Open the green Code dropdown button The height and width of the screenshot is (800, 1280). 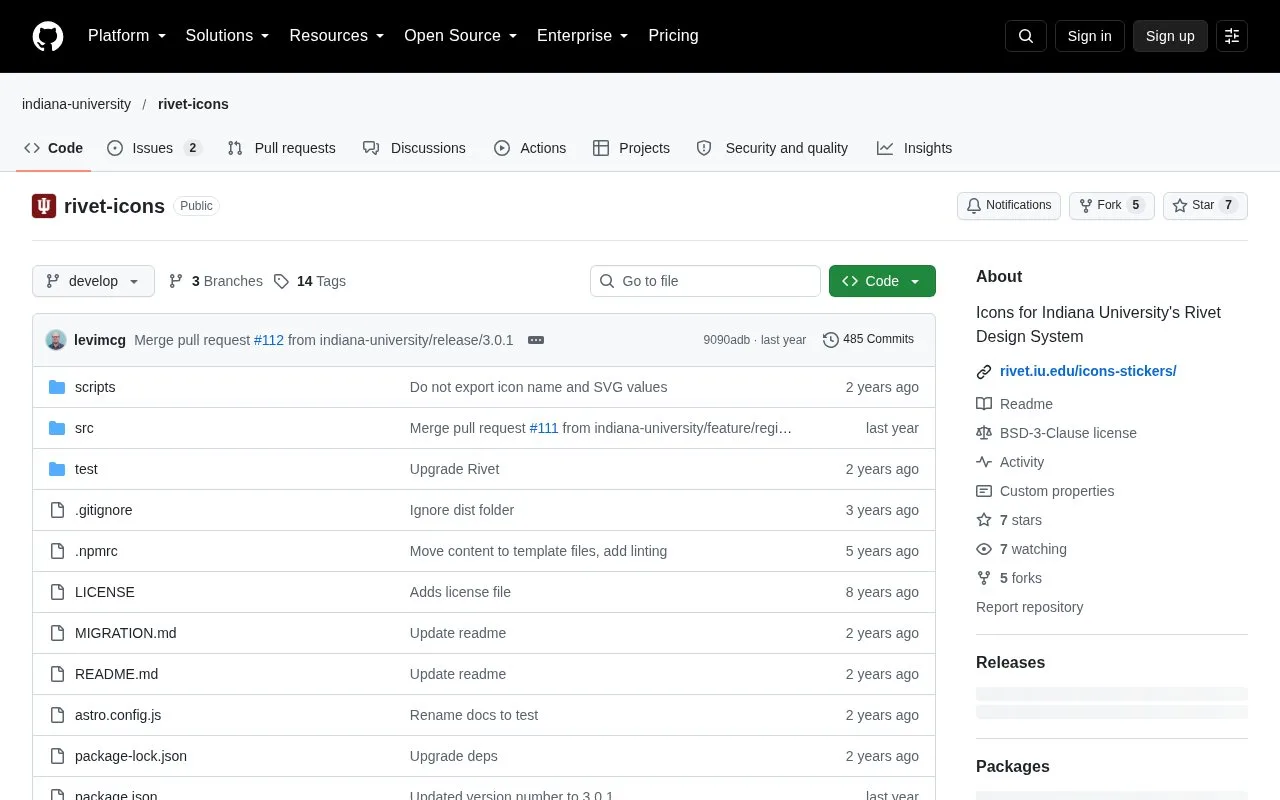(882, 281)
